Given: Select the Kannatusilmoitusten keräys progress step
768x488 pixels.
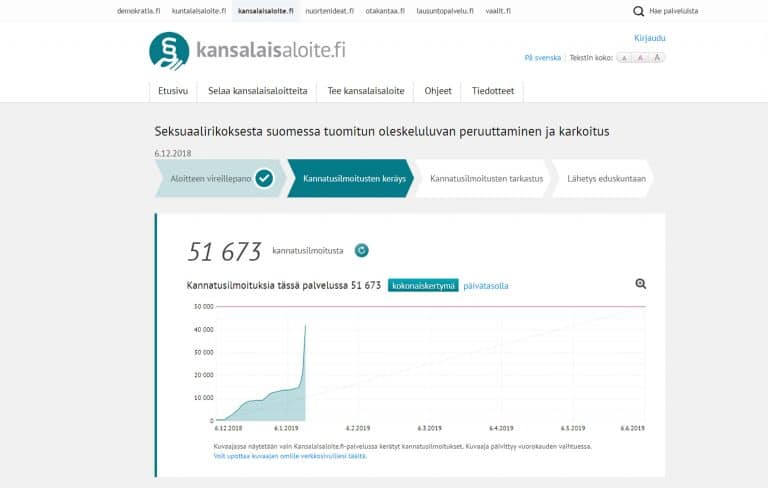Looking at the screenshot, I should click(348, 179).
